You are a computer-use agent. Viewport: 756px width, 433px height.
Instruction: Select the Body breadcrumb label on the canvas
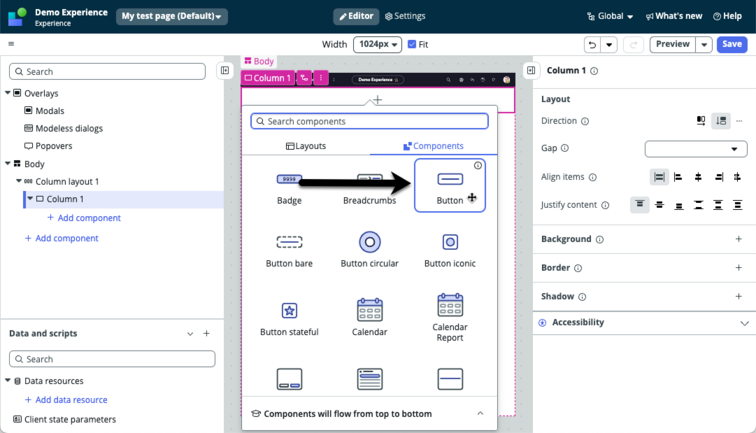click(x=259, y=61)
